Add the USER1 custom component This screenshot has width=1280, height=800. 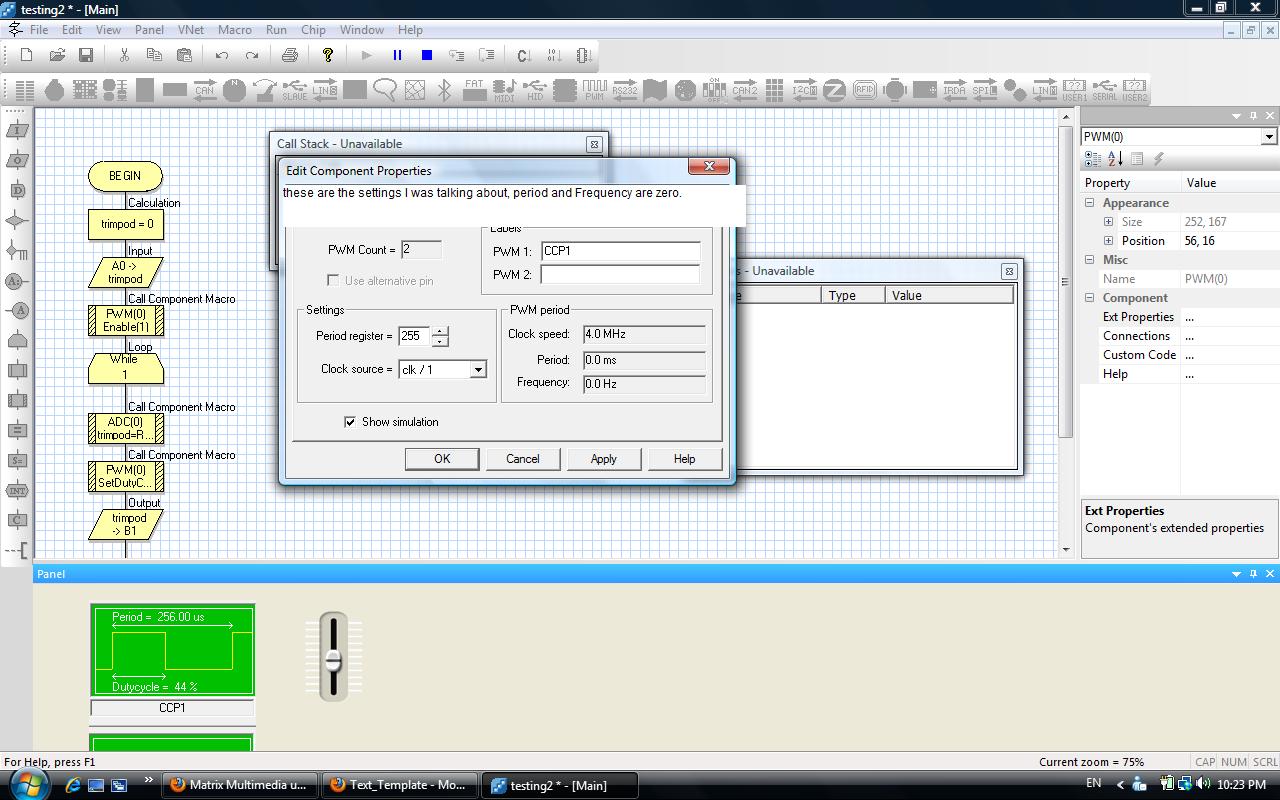1075,90
